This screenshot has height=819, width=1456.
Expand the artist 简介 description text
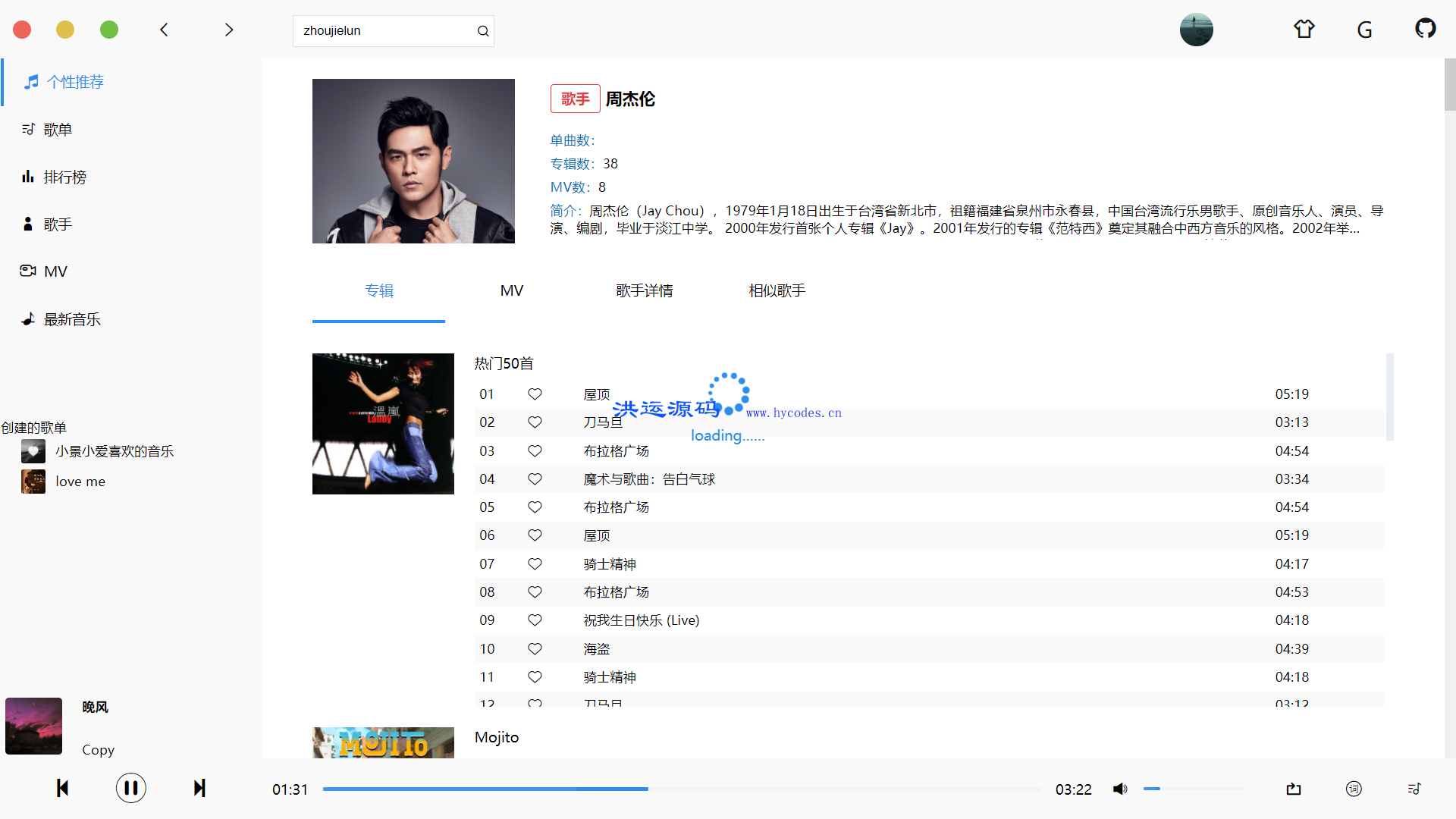point(967,220)
